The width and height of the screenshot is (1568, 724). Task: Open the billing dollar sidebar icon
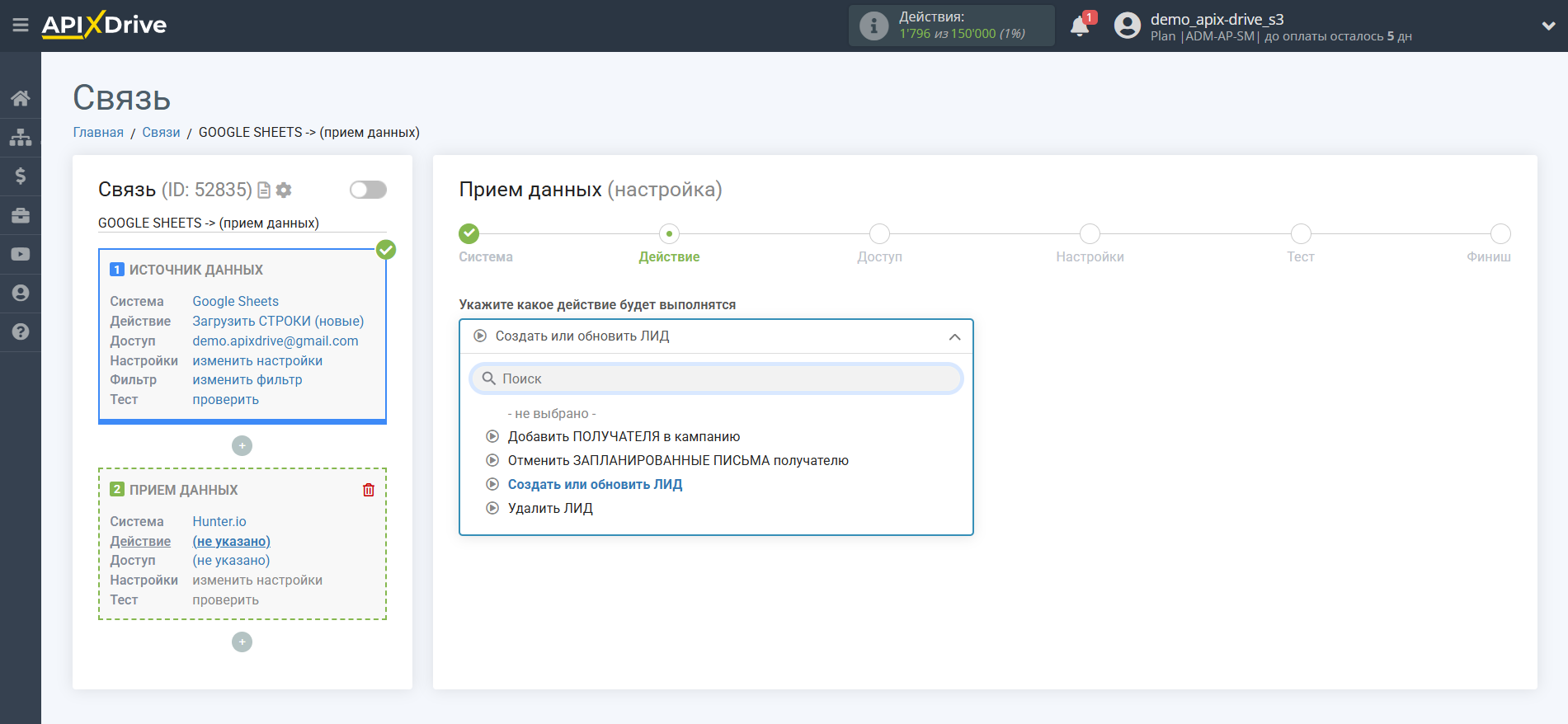point(21,176)
